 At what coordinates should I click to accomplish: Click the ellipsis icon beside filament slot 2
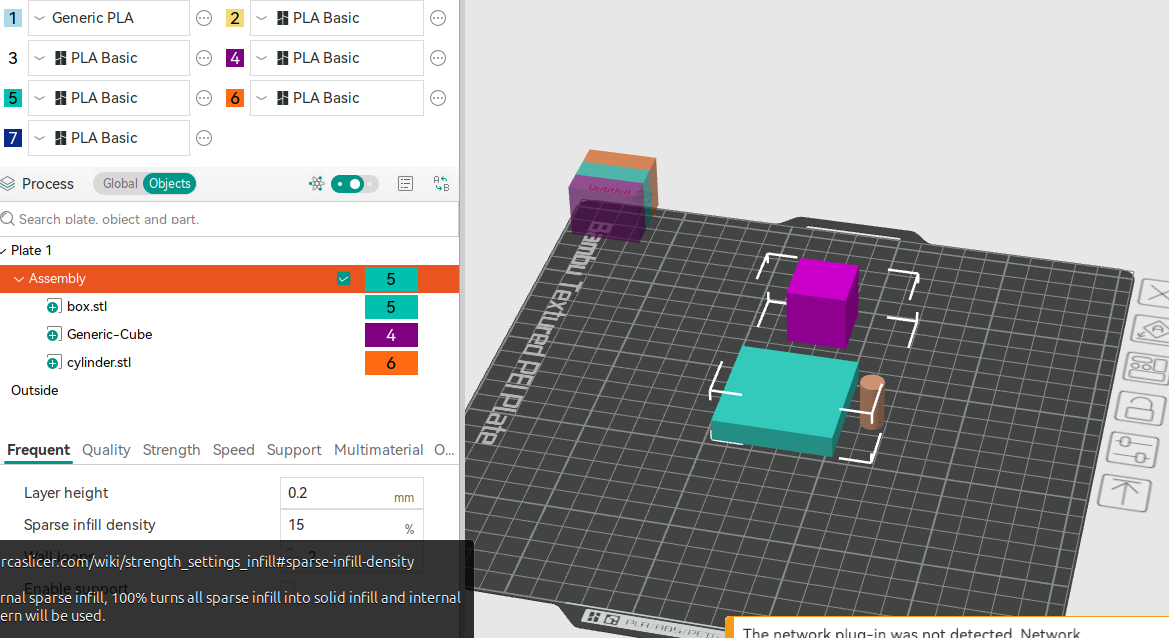tap(438, 18)
